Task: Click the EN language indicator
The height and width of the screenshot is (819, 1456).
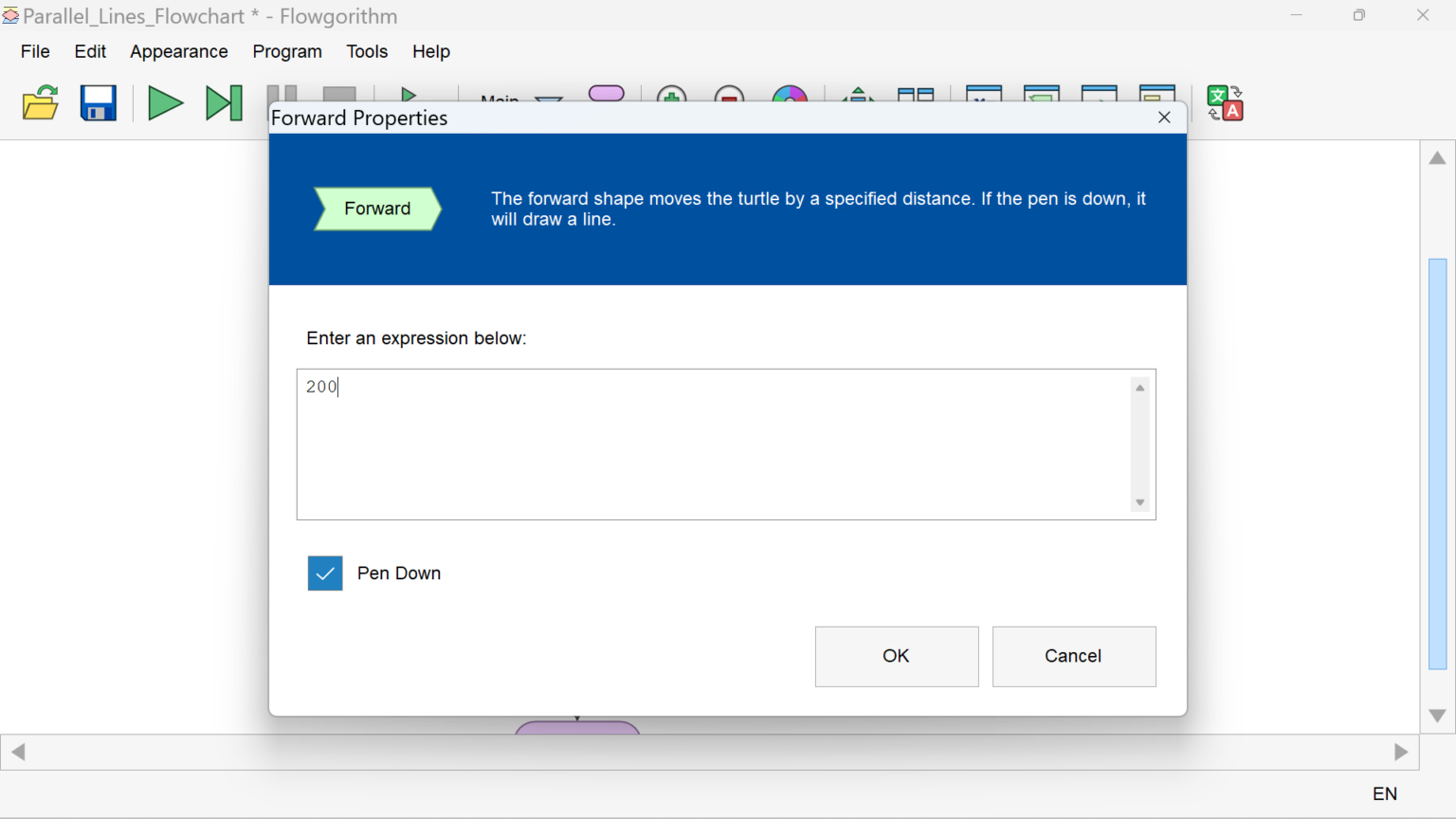Action: [1384, 793]
